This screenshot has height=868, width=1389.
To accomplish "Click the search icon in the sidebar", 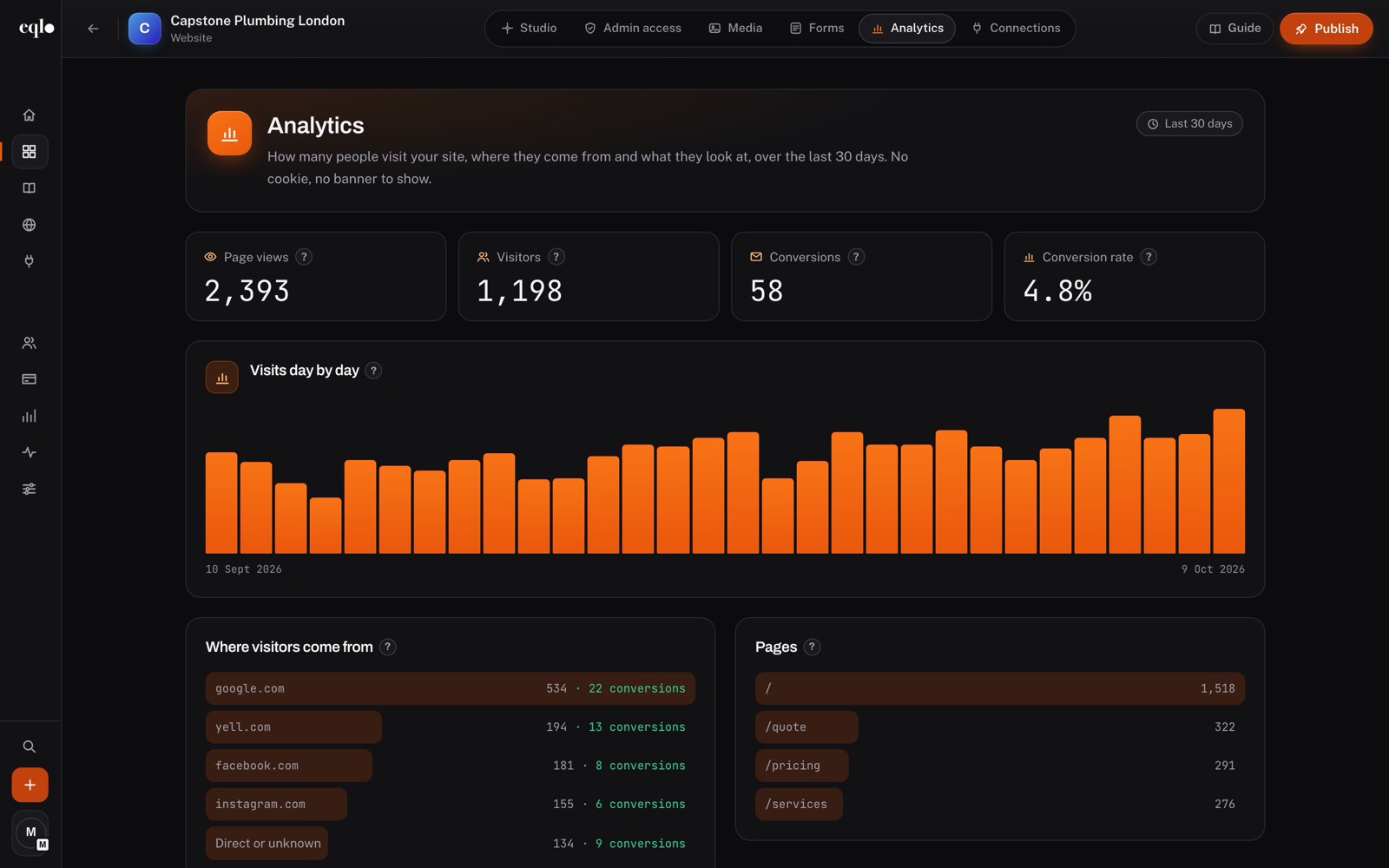I will (29, 746).
